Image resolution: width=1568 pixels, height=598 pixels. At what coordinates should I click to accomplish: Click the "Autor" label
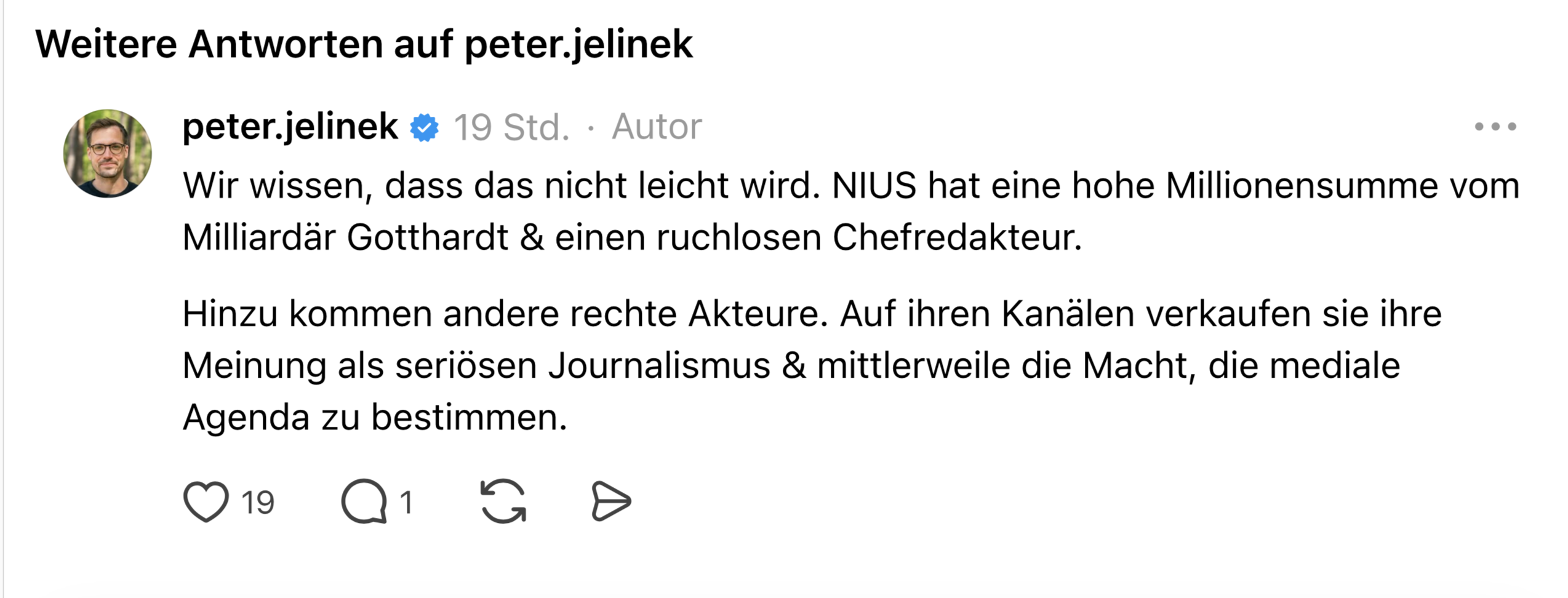[x=657, y=127]
